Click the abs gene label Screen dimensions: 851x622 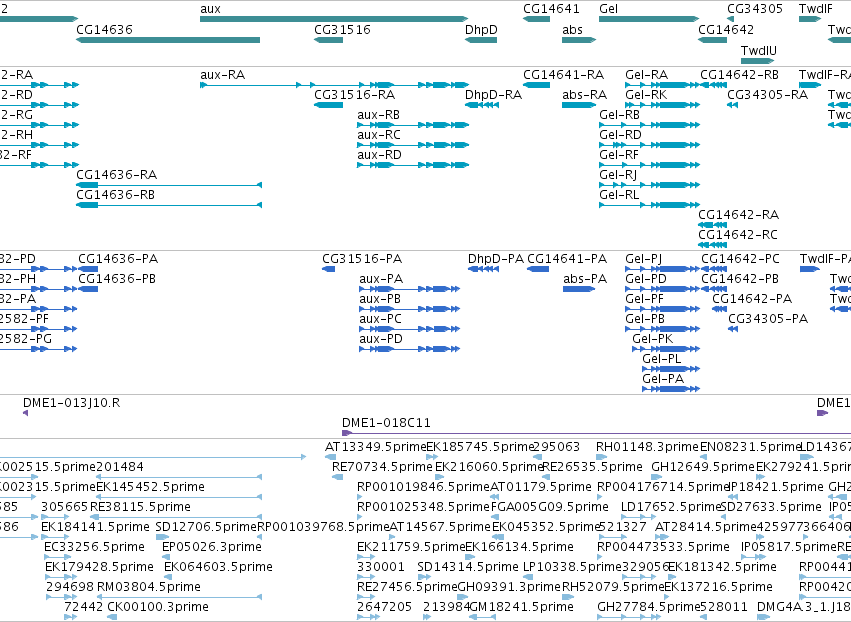pyautogui.click(x=572, y=29)
